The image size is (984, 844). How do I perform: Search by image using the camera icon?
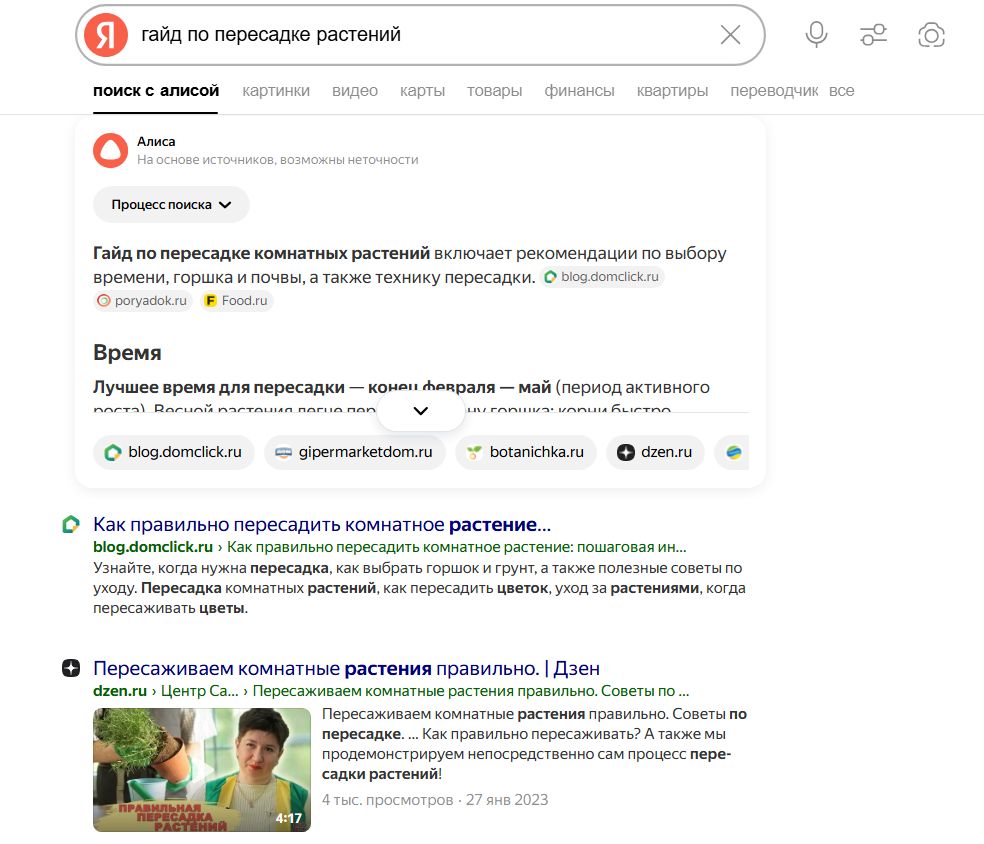pos(931,34)
